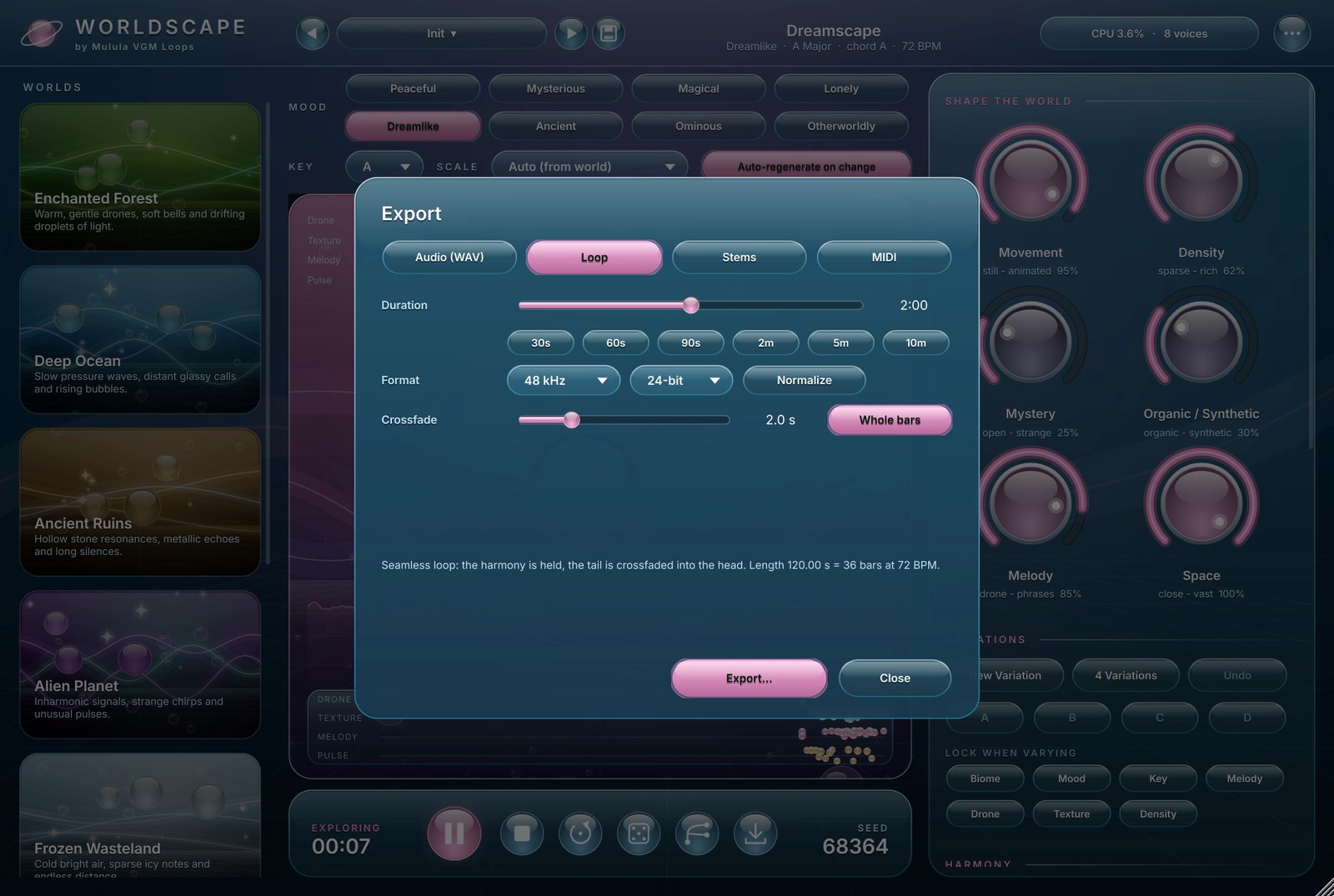Click the regenerate circular arrow icon
1334x896 pixels.
coord(580,833)
